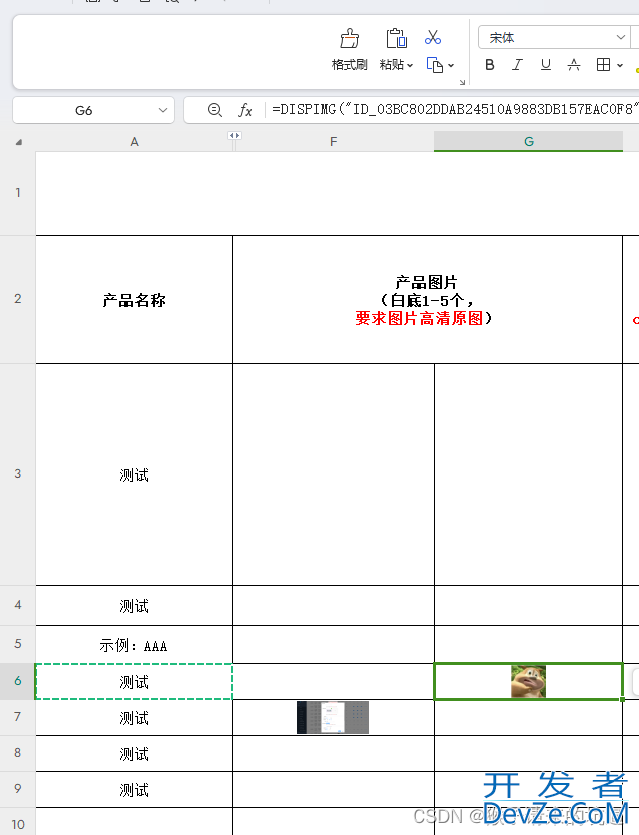The width and height of the screenshot is (639, 835).
Task: Expand the borders dropdown arrow
Action: 621,66
